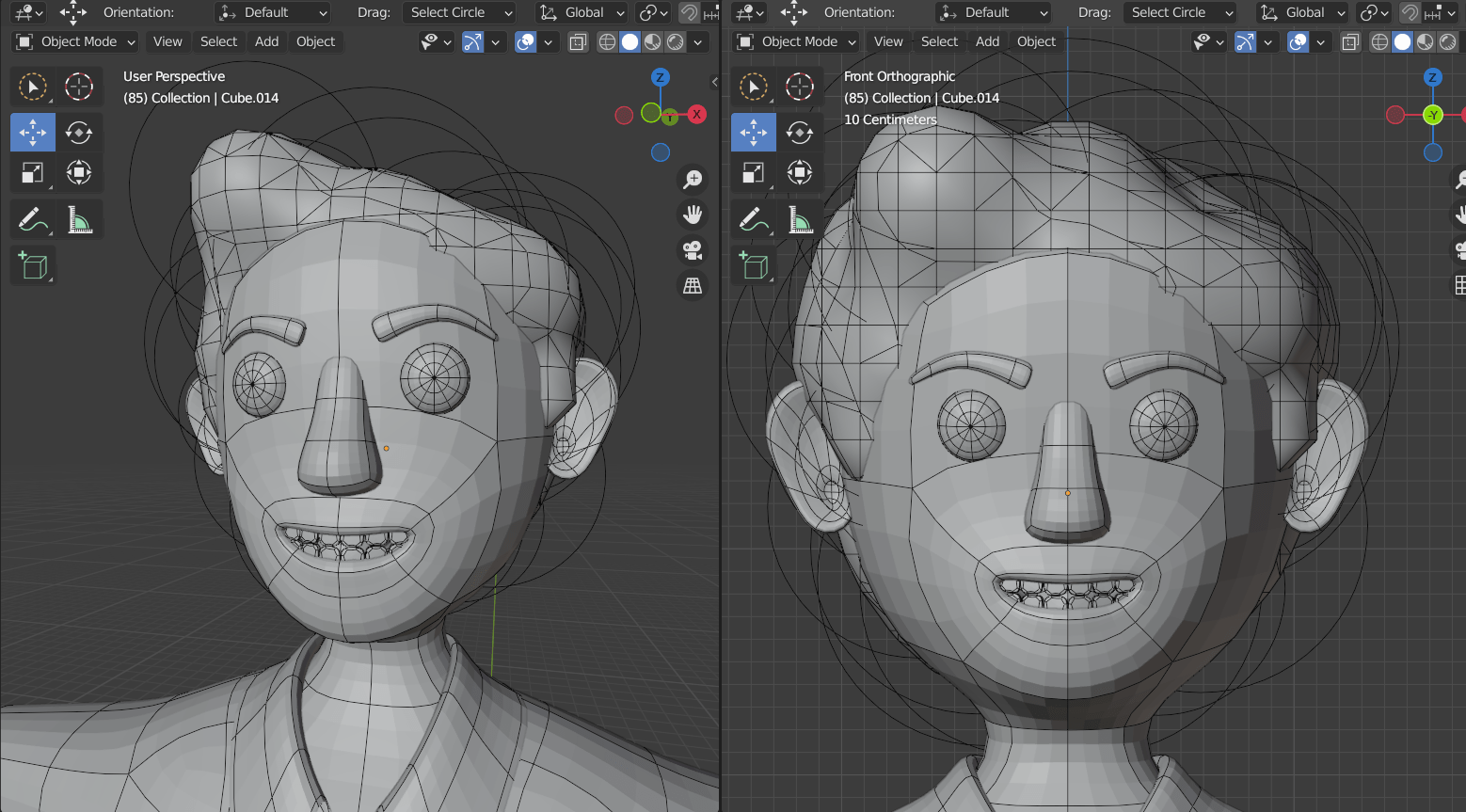Toggle camera view in left viewport
Viewport: 1466px width, 812px height.
(693, 250)
